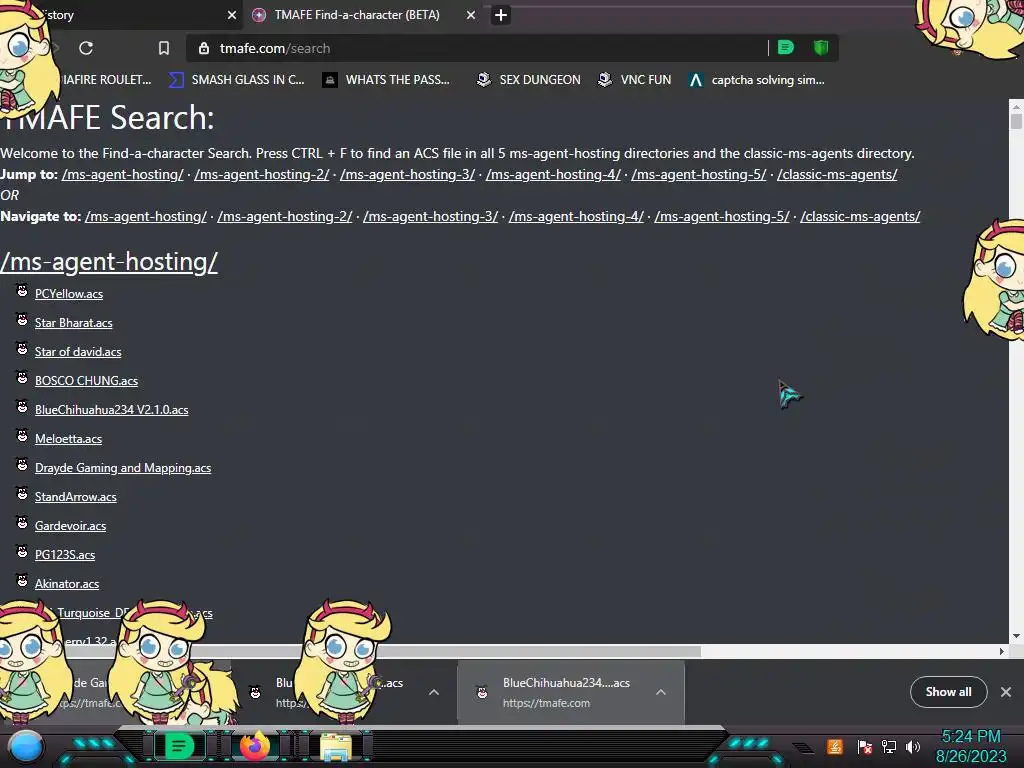The image size is (1024, 768).
Task: Close the TMAFE Find-a-character tab
Action: (x=471, y=15)
